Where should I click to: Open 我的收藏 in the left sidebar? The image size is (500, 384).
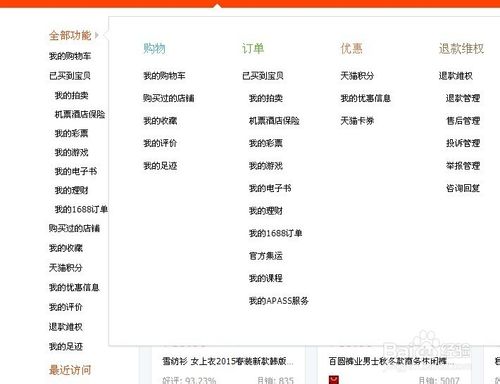pyautogui.click(x=66, y=248)
